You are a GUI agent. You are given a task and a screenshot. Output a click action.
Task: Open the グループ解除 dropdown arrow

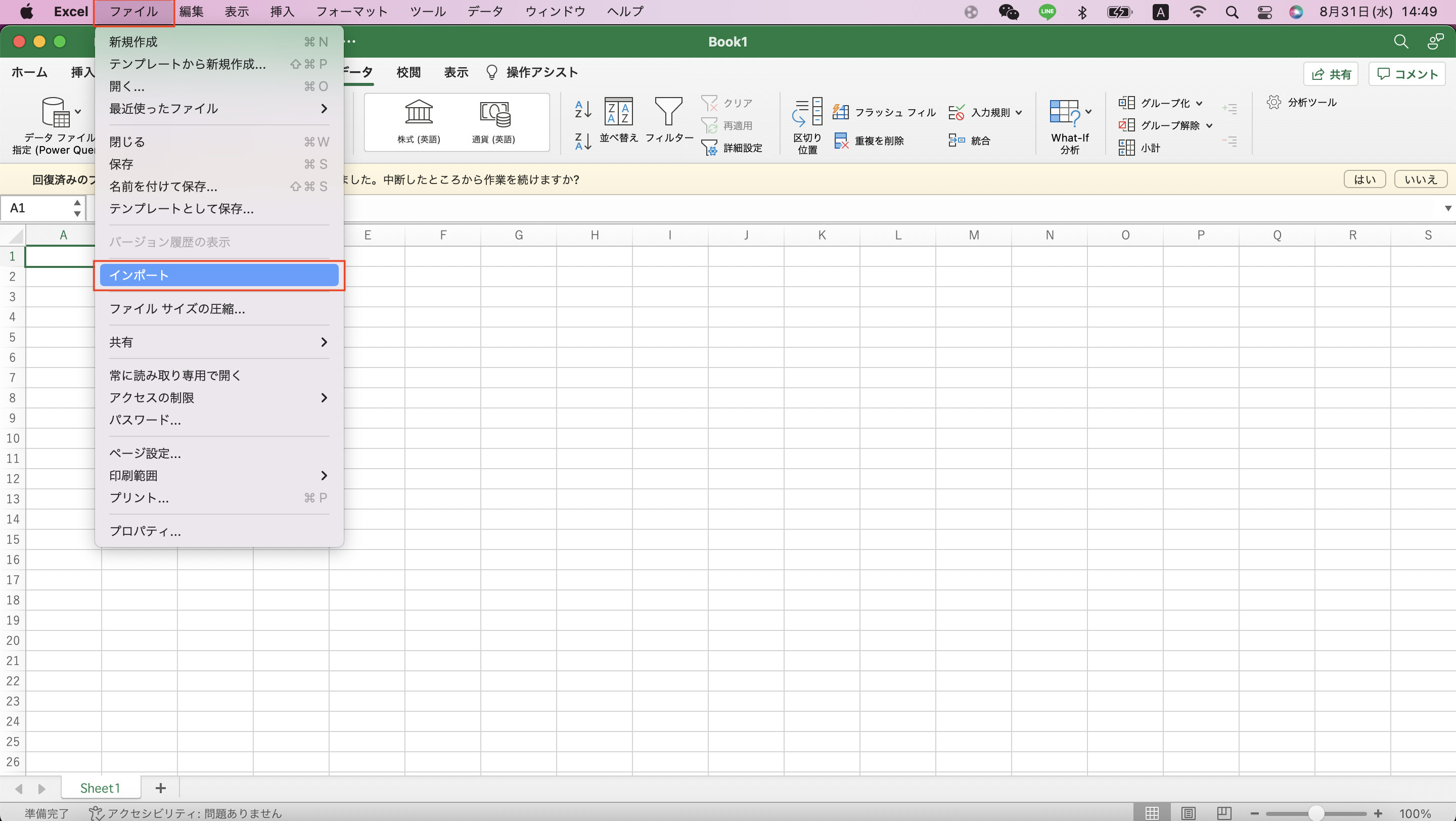(x=1209, y=125)
